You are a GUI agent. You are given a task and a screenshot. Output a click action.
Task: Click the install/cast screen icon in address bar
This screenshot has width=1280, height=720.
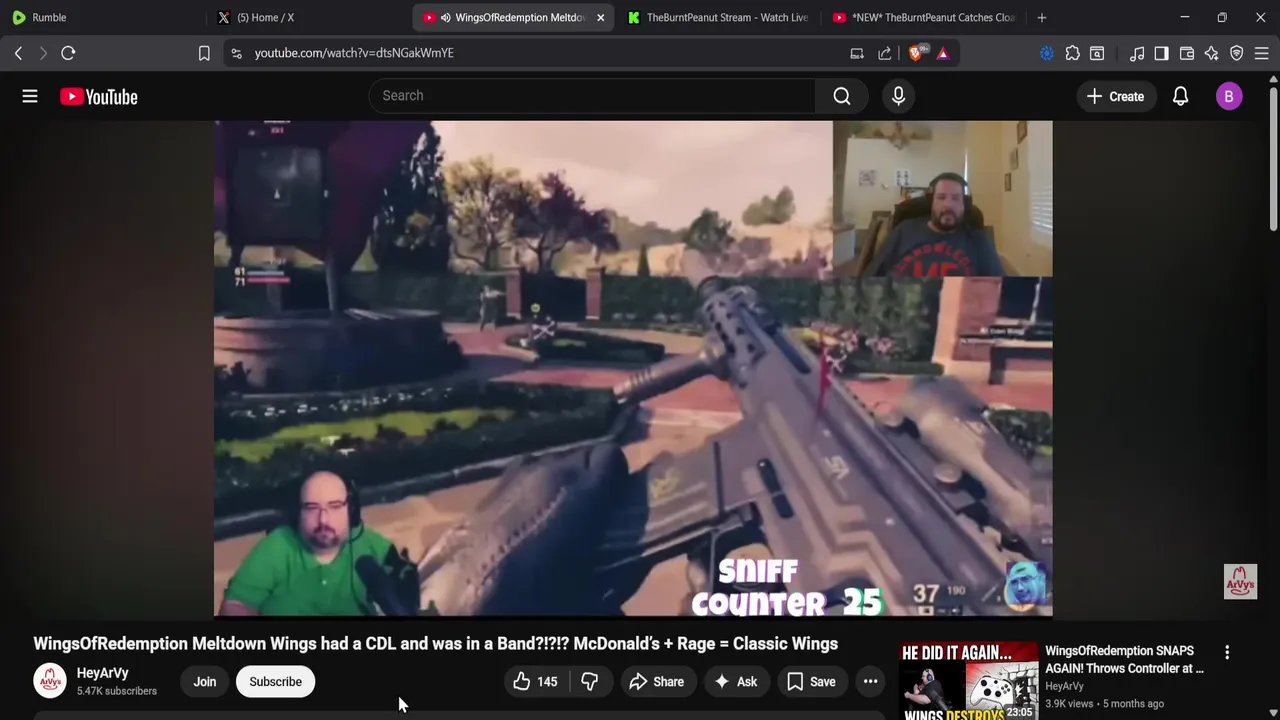857,53
